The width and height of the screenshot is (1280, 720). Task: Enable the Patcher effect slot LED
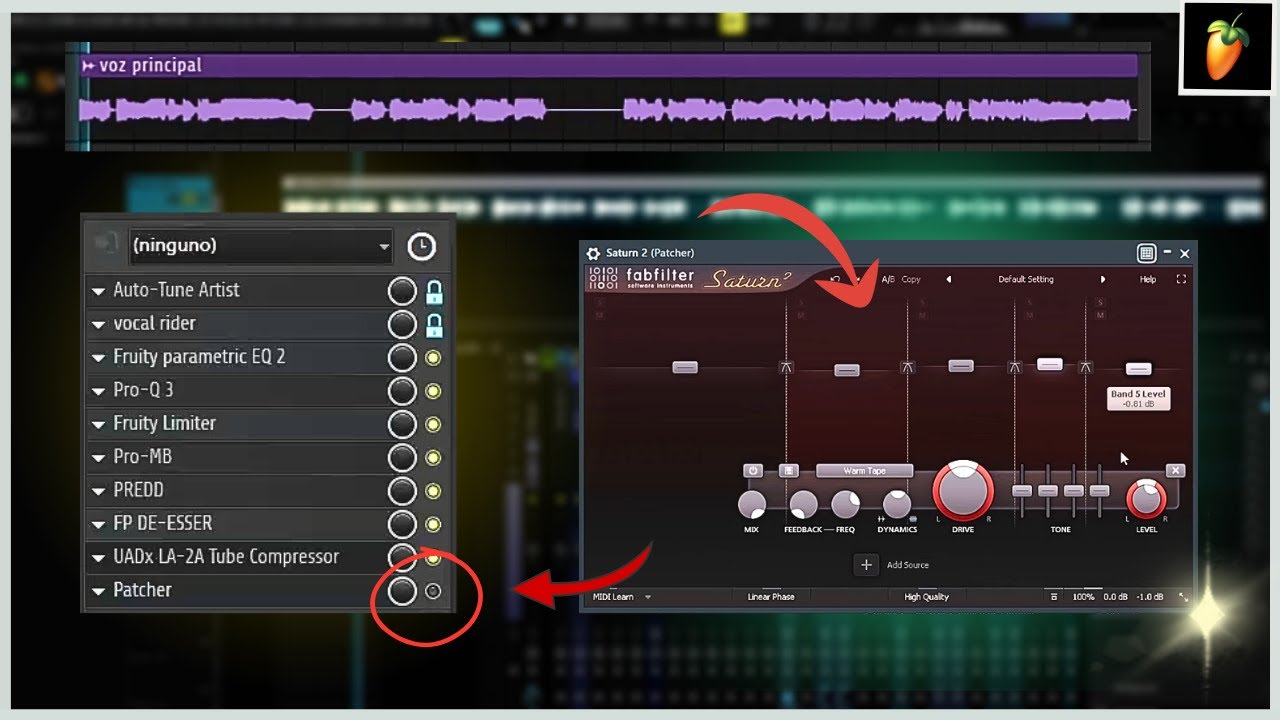coord(433,591)
